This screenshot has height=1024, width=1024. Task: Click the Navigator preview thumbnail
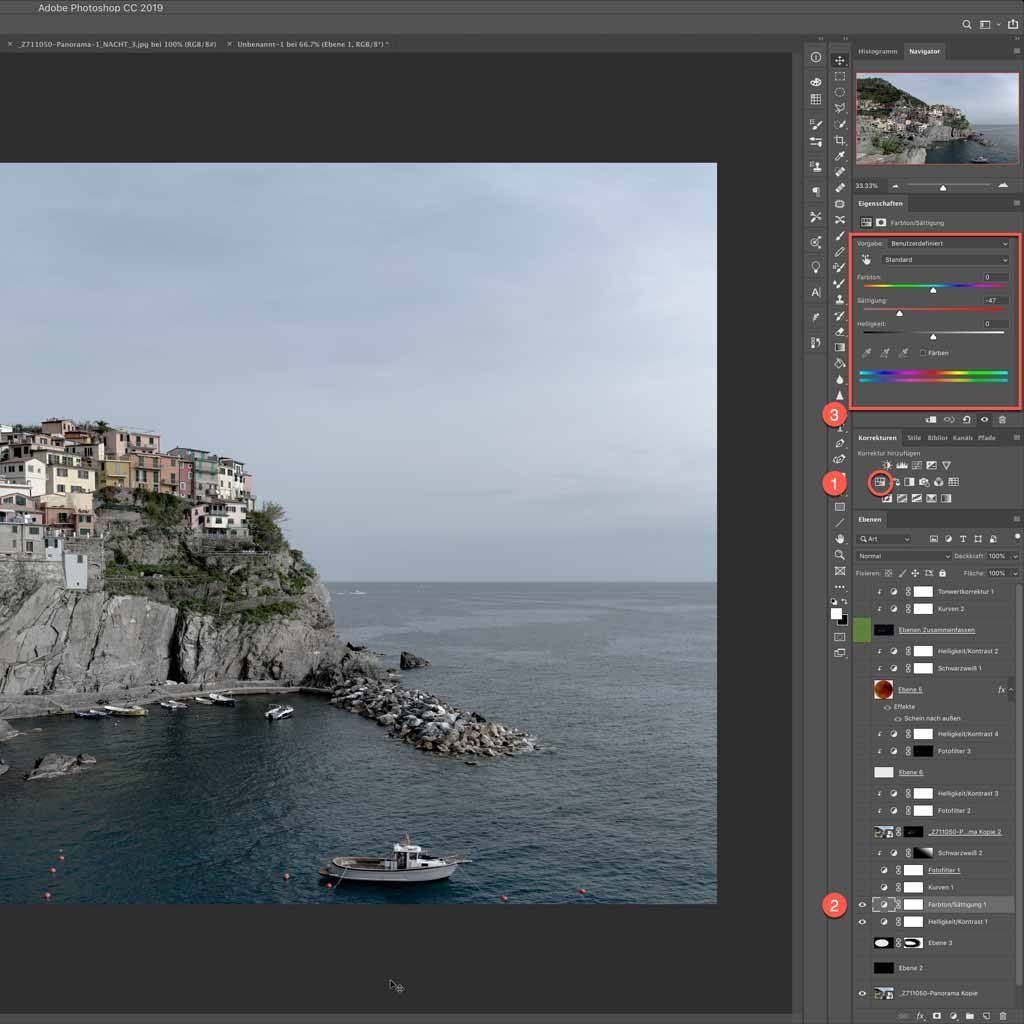(x=936, y=118)
